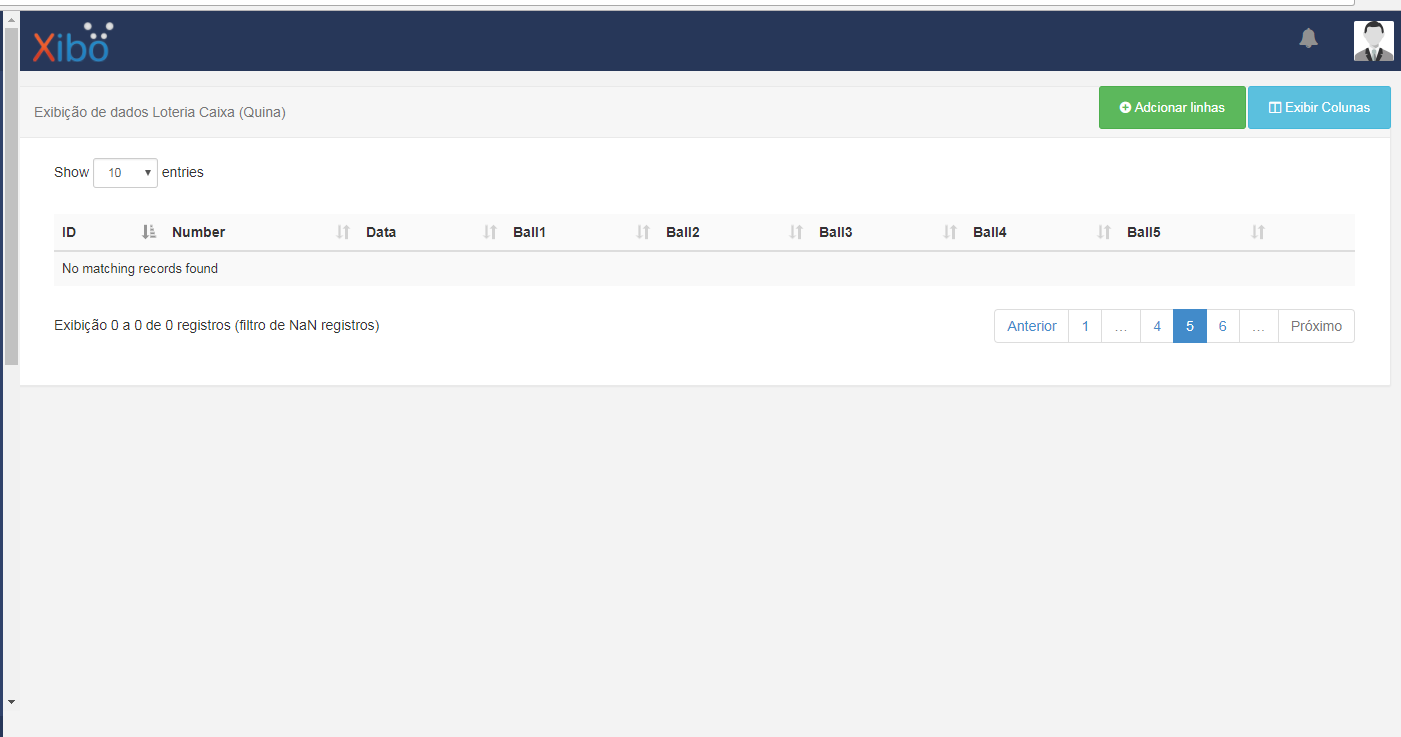The image size is (1401, 737).
Task: Click the left vertical scrollbar thumb
Action: pyautogui.click(x=11, y=196)
